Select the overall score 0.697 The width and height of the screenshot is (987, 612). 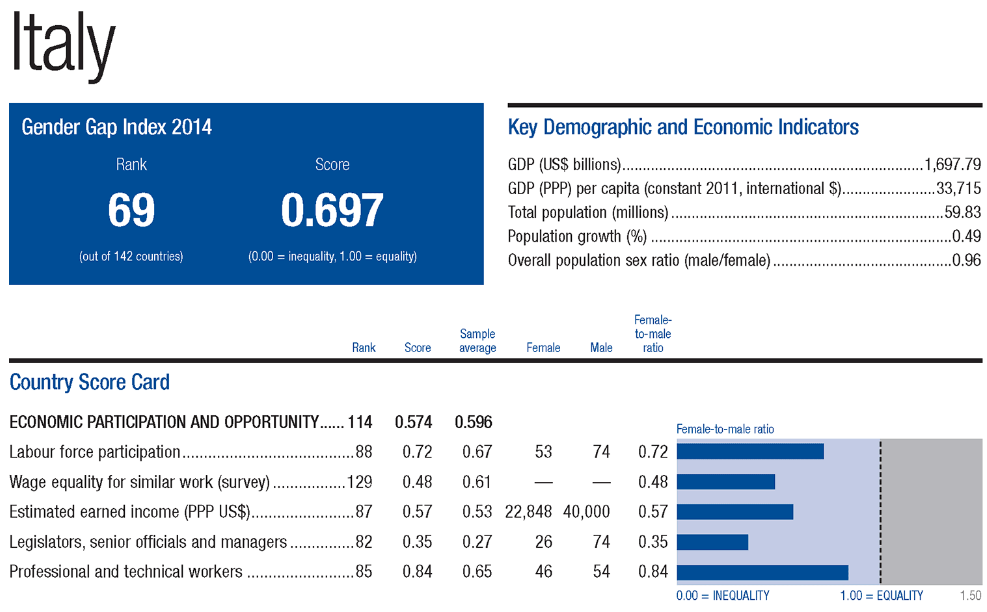(332, 211)
